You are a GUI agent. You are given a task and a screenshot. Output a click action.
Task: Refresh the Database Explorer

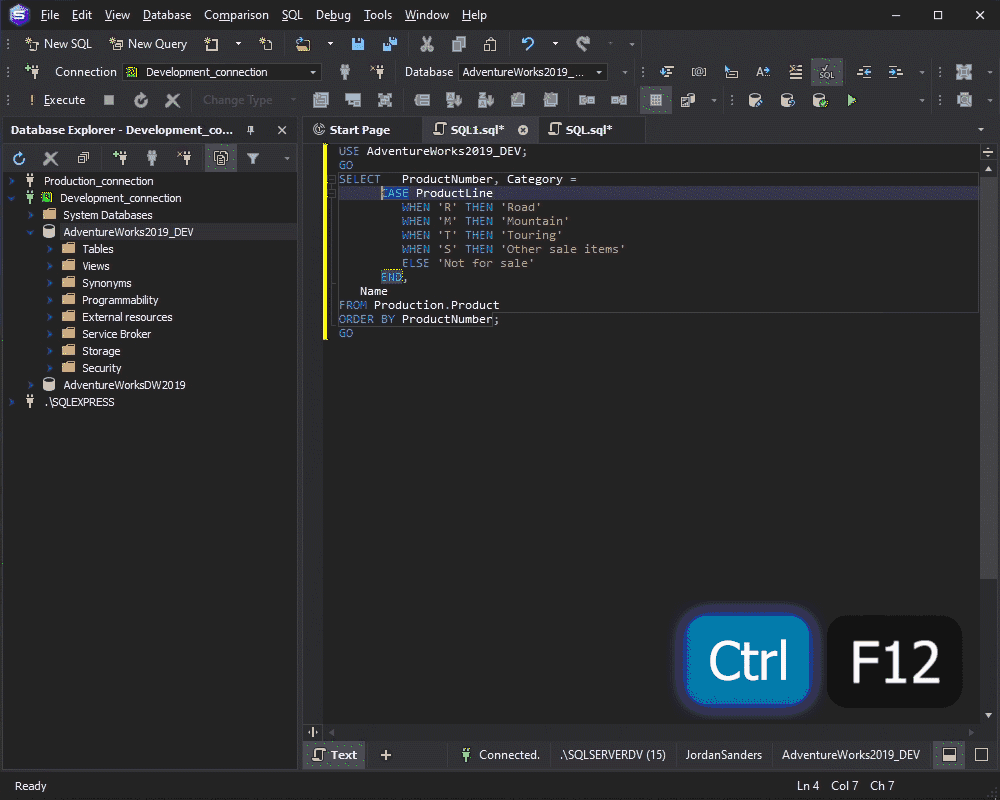coord(18,158)
